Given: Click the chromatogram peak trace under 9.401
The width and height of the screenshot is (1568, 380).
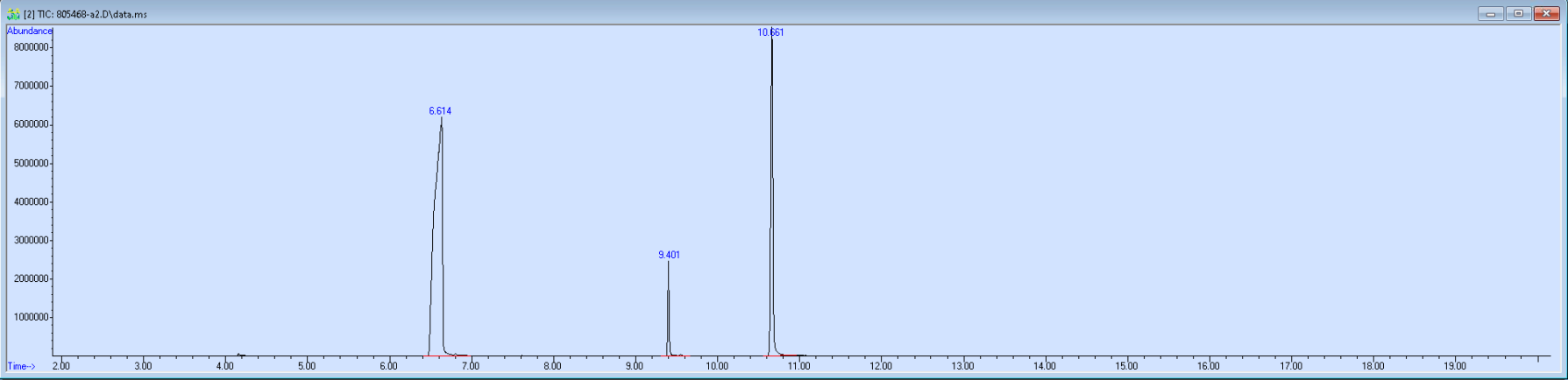Looking at the screenshot, I should (x=668, y=308).
